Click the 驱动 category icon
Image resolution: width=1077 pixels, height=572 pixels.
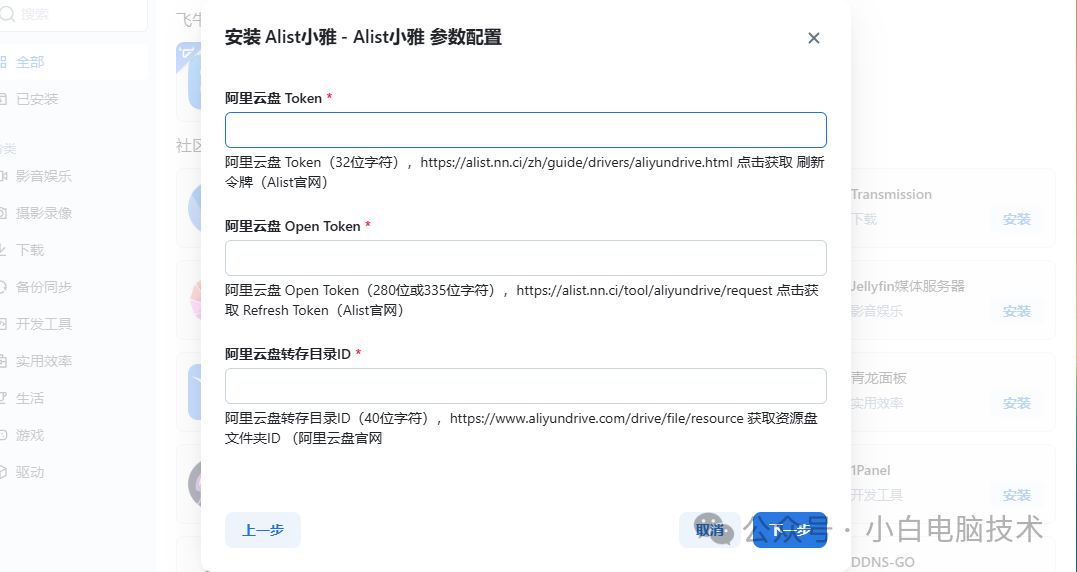click(2, 472)
